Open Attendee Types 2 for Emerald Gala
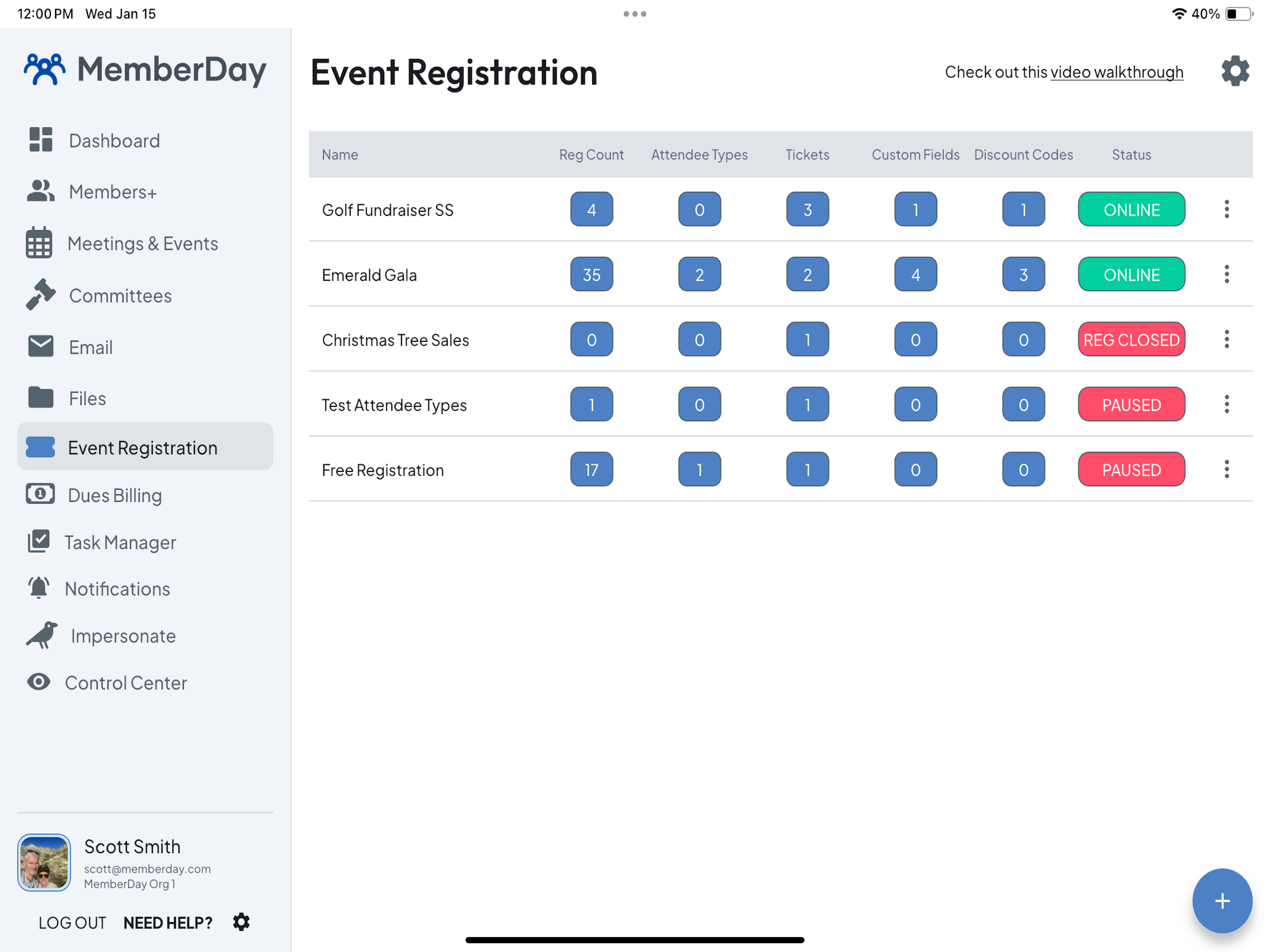The height and width of the screenshot is (952, 1270). [699, 274]
